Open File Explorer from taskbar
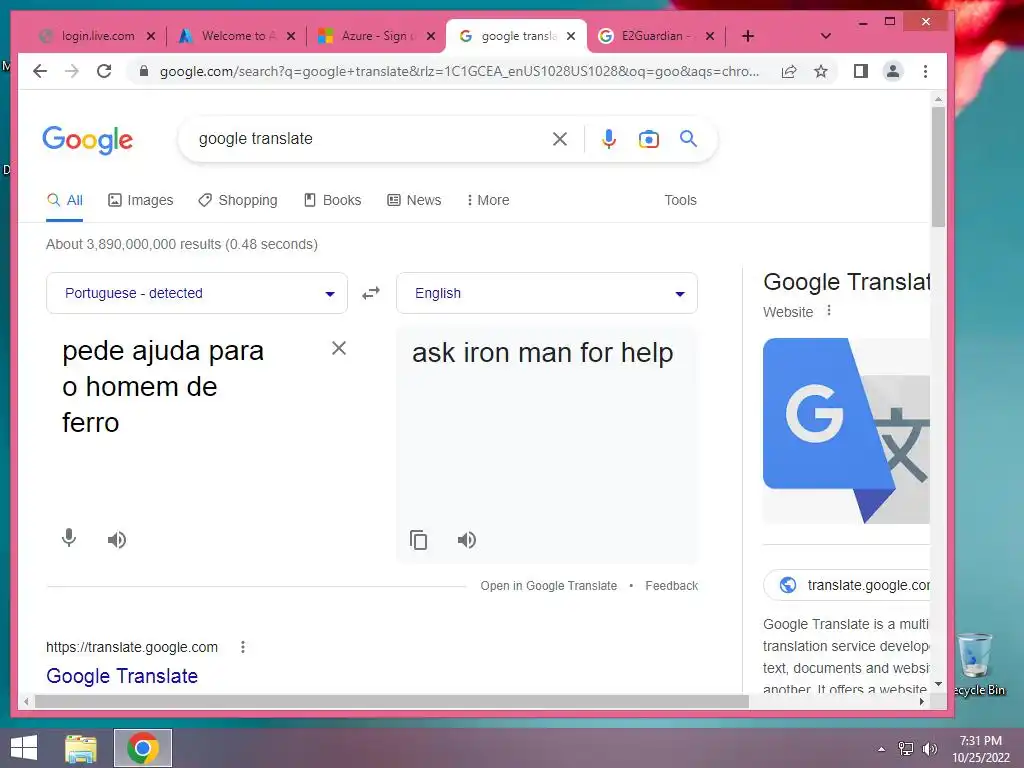Screen dimensions: 1024x768 [x=81, y=748]
